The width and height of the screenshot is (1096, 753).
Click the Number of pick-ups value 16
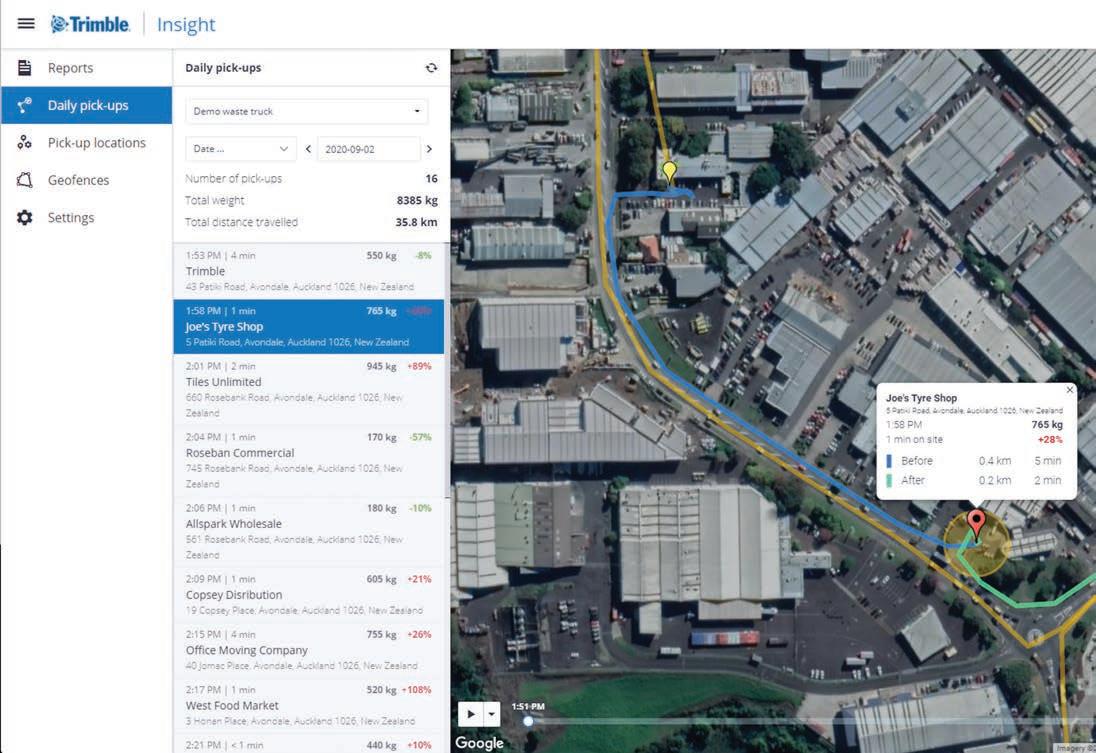431,178
